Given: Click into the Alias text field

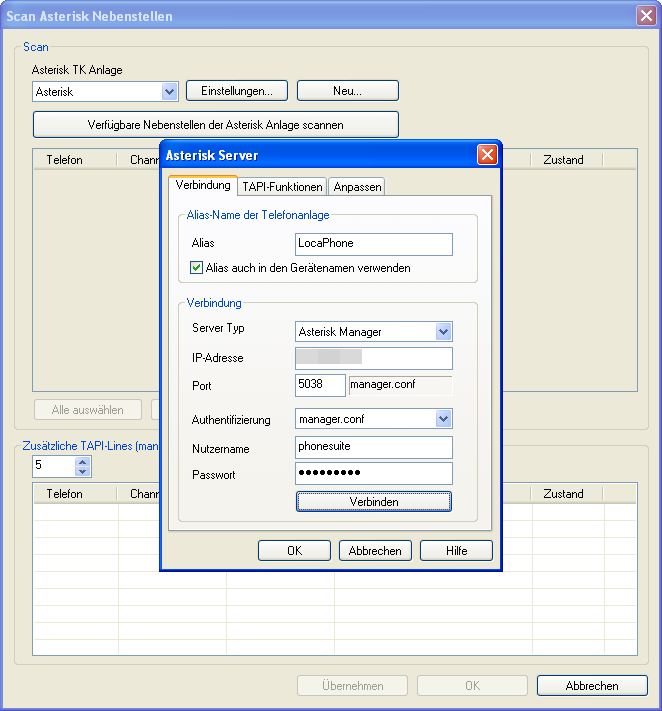Looking at the screenshot, I should [x=374, y=244].
